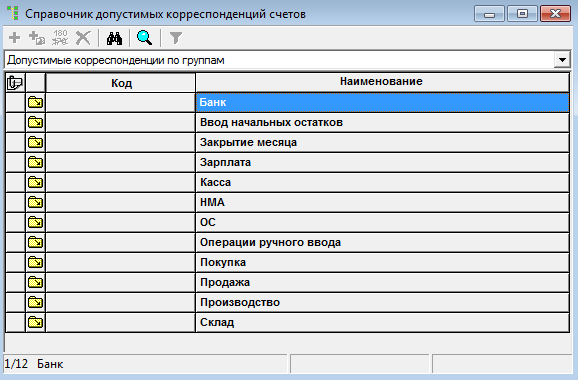
Task: Click the folder icon next to Касса
Action: tap(35, 182)
